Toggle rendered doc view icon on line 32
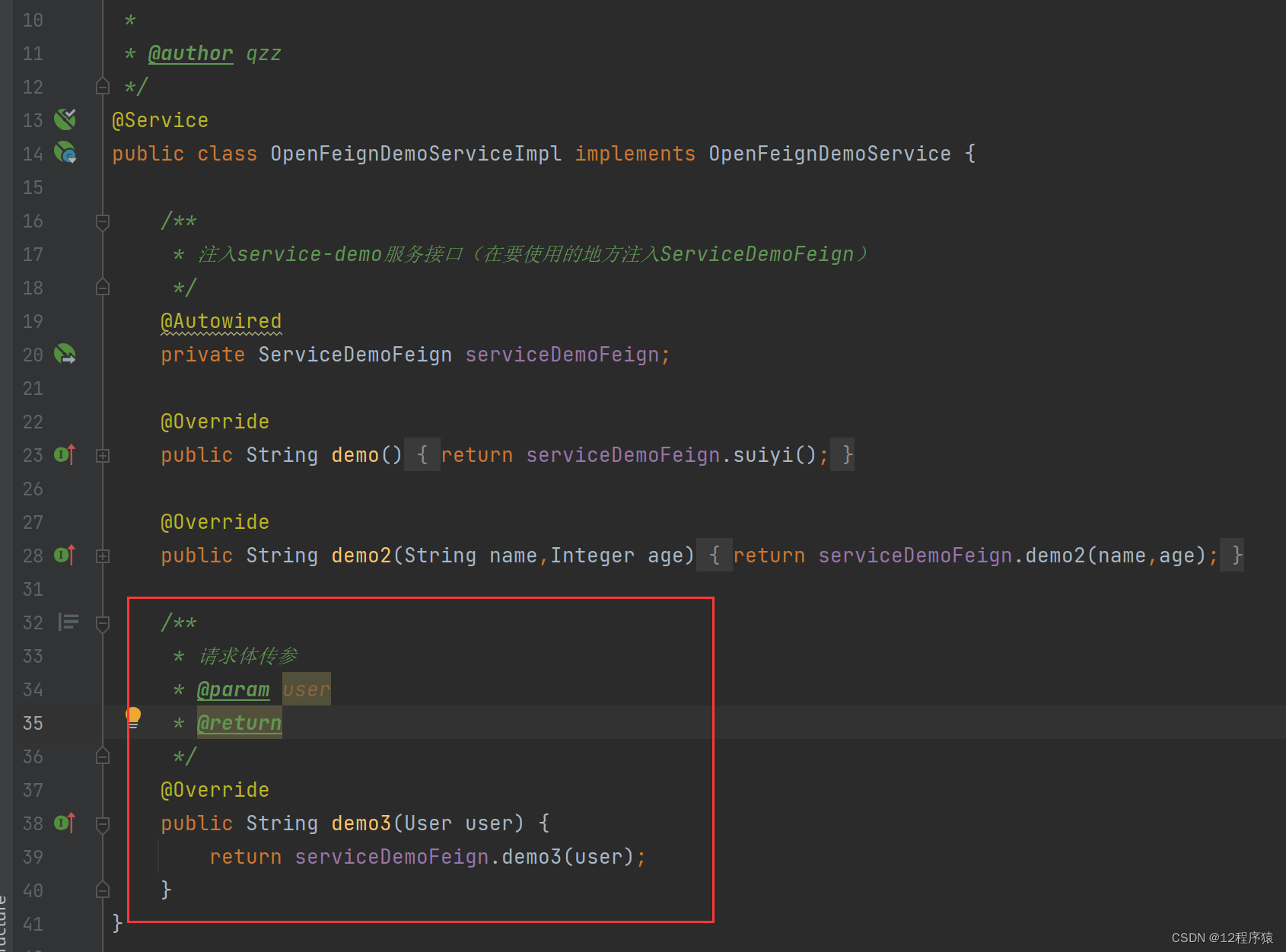The width and height of the screenshot is (1286, 952). click(68, 622)
